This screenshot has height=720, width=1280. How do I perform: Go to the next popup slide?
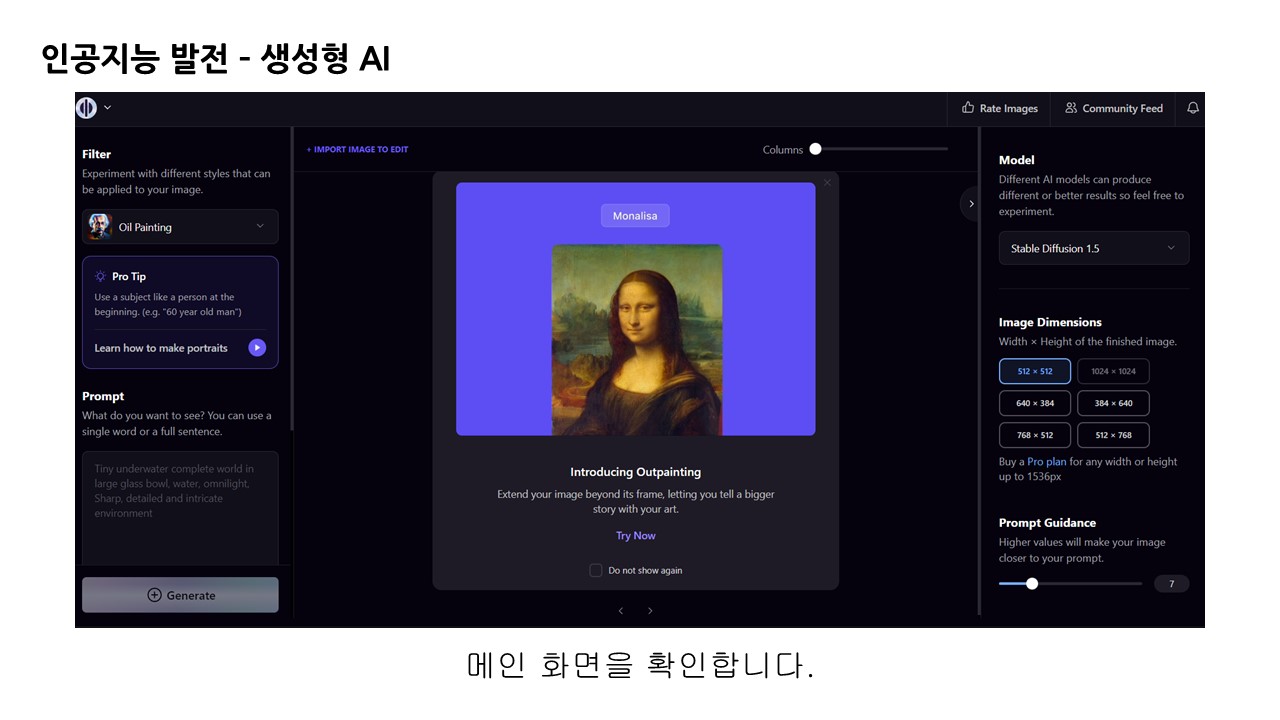pyautogui.click(x=650, y=611)
